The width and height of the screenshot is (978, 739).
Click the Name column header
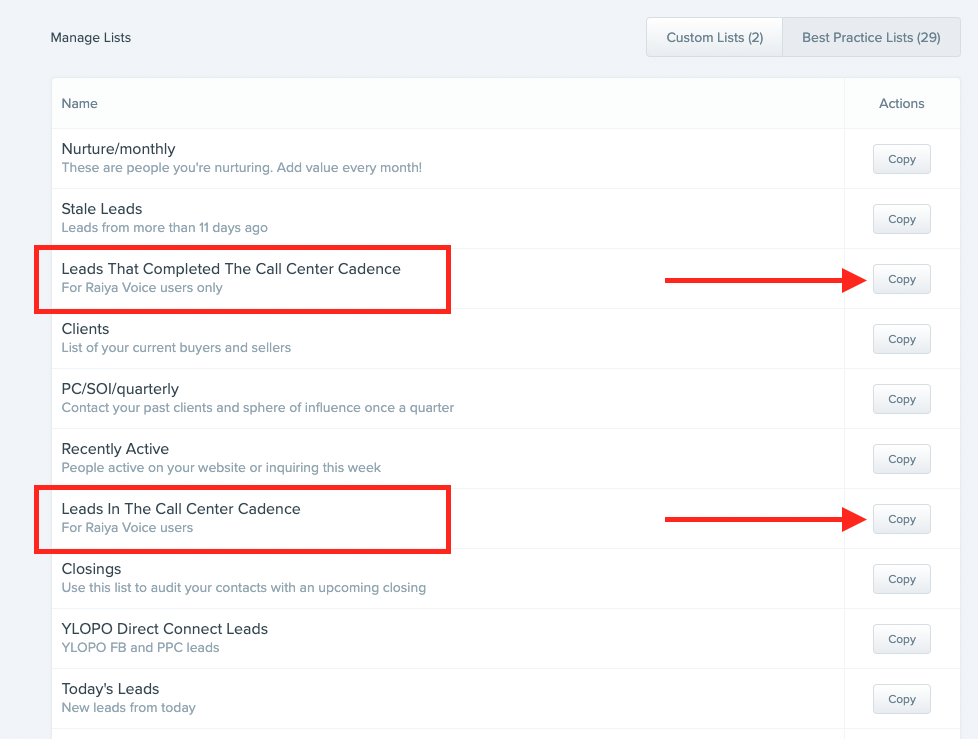click(x=80, y=103)
